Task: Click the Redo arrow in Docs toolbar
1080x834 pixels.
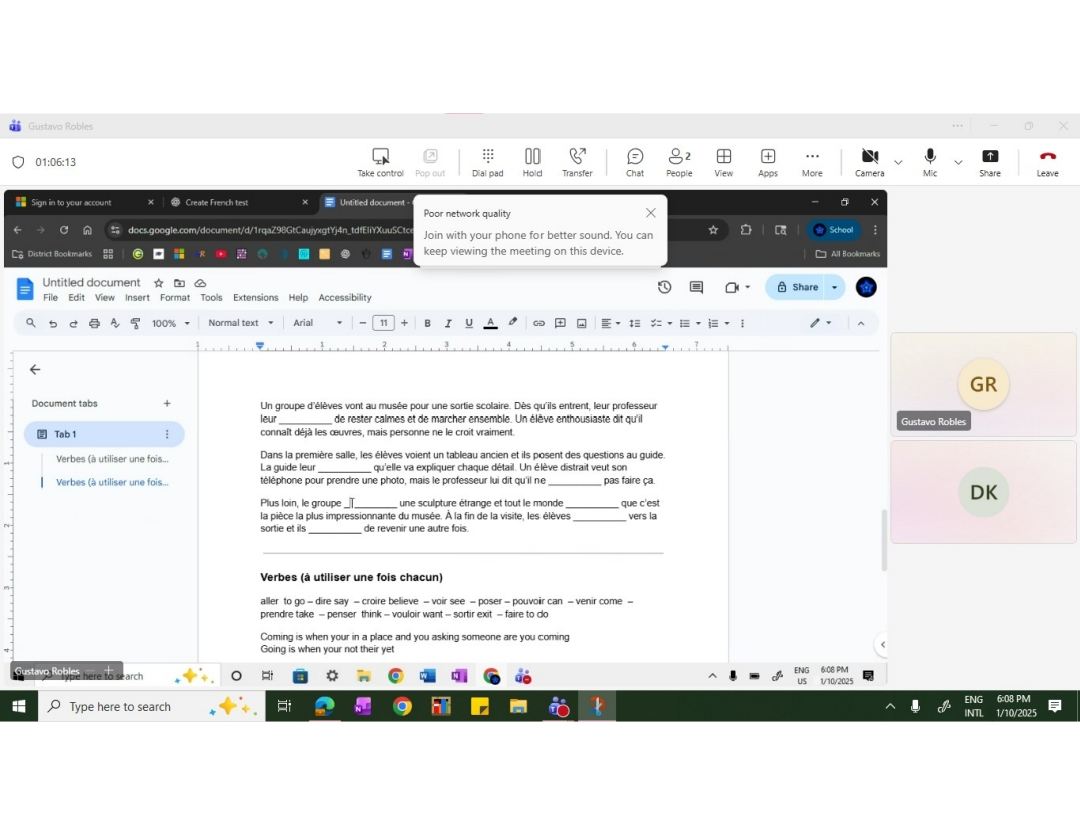Action: [73, 323]
